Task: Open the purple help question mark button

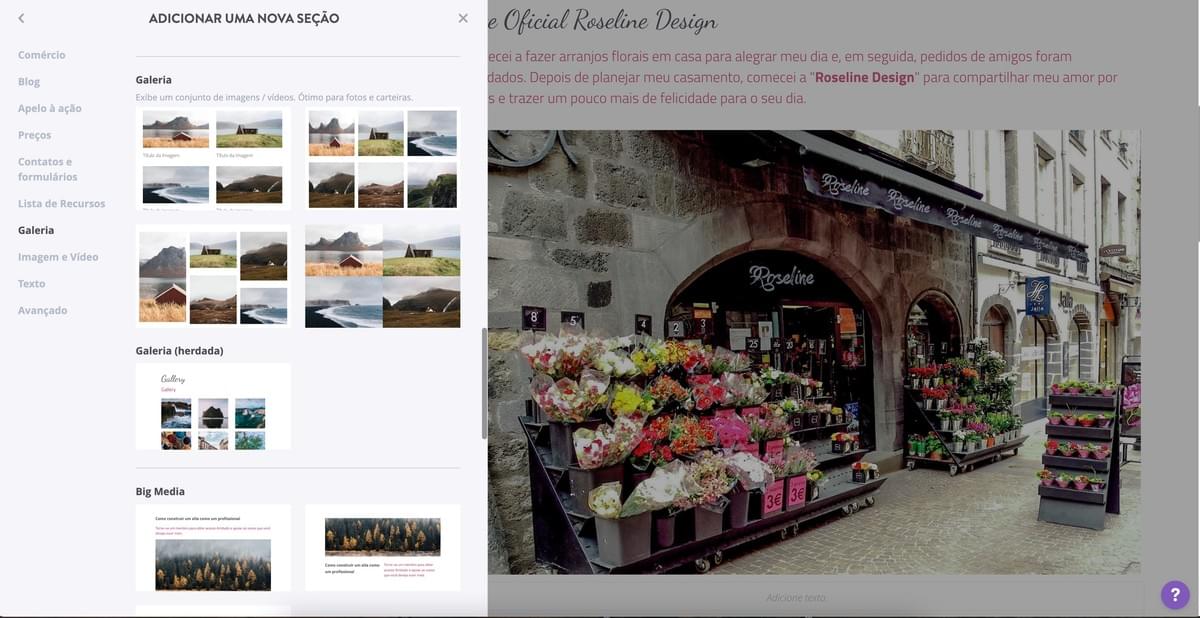Action: click(x=1175, y=595)
